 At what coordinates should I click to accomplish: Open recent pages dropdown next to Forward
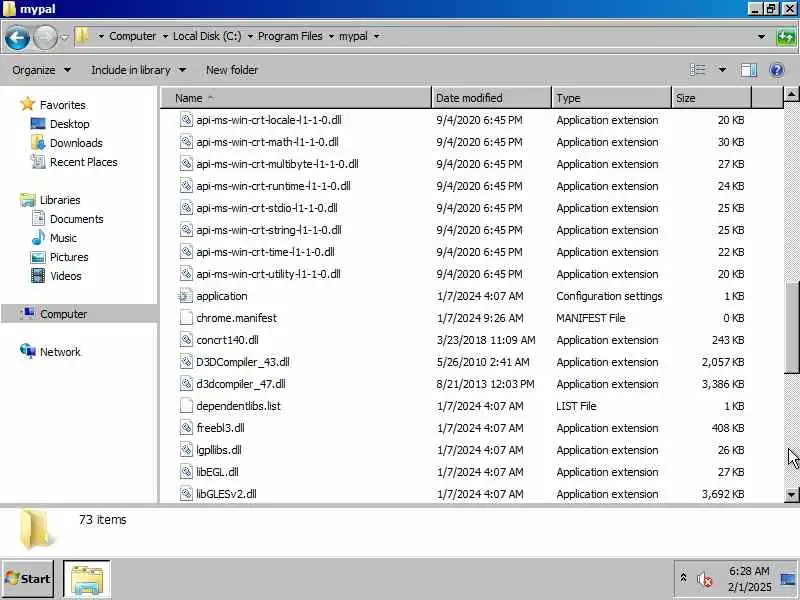64,37
